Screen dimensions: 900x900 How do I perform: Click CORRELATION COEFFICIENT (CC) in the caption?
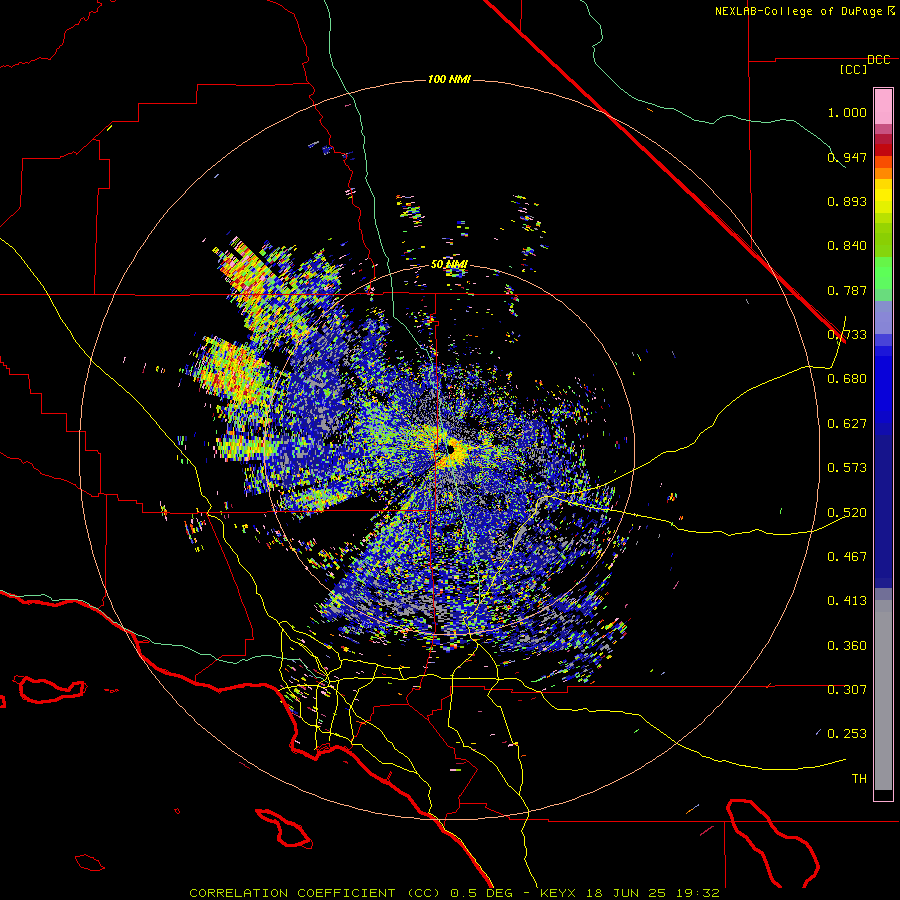pos(315,893)
